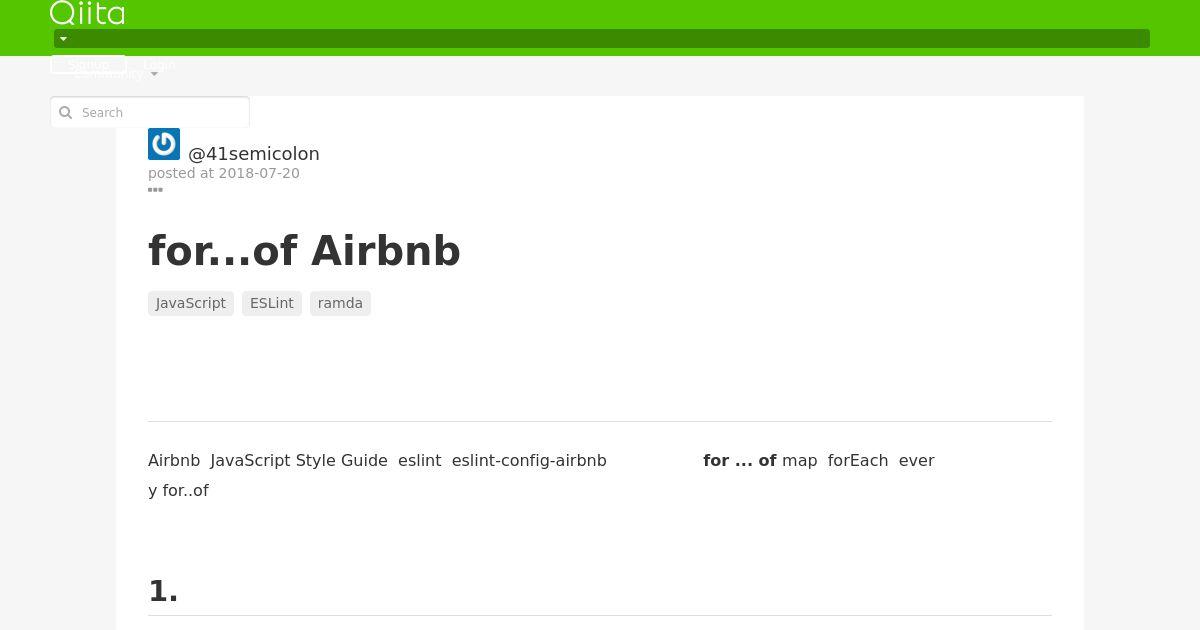Click the Signup button

[88, 64]
